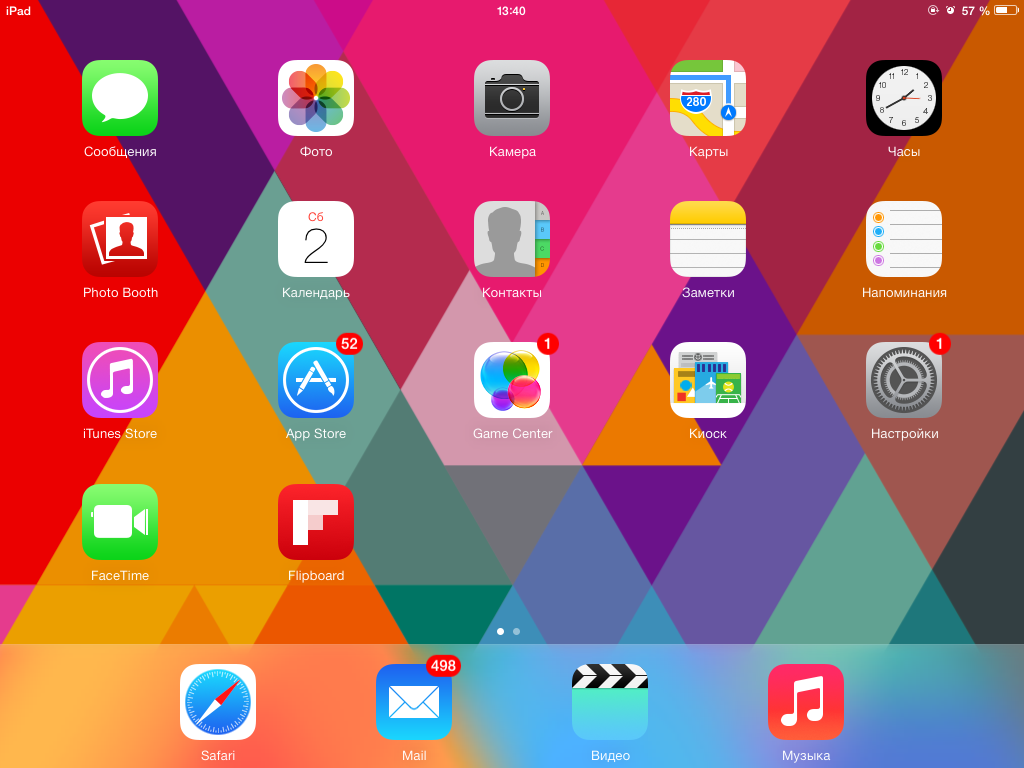Open the App Store app

click(316, 380)
